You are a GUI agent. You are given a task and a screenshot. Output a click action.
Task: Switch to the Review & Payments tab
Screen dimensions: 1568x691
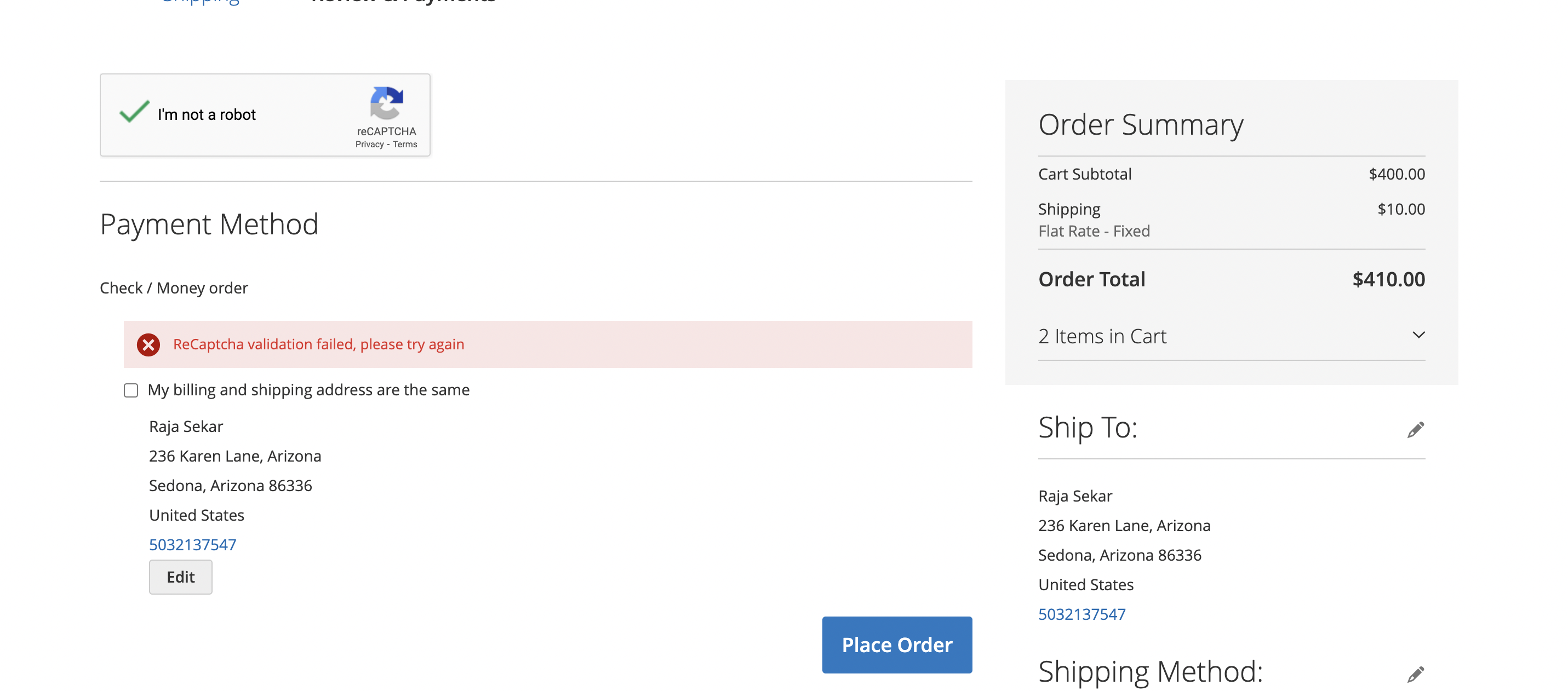pyautogui.click(x=402, y=2)
